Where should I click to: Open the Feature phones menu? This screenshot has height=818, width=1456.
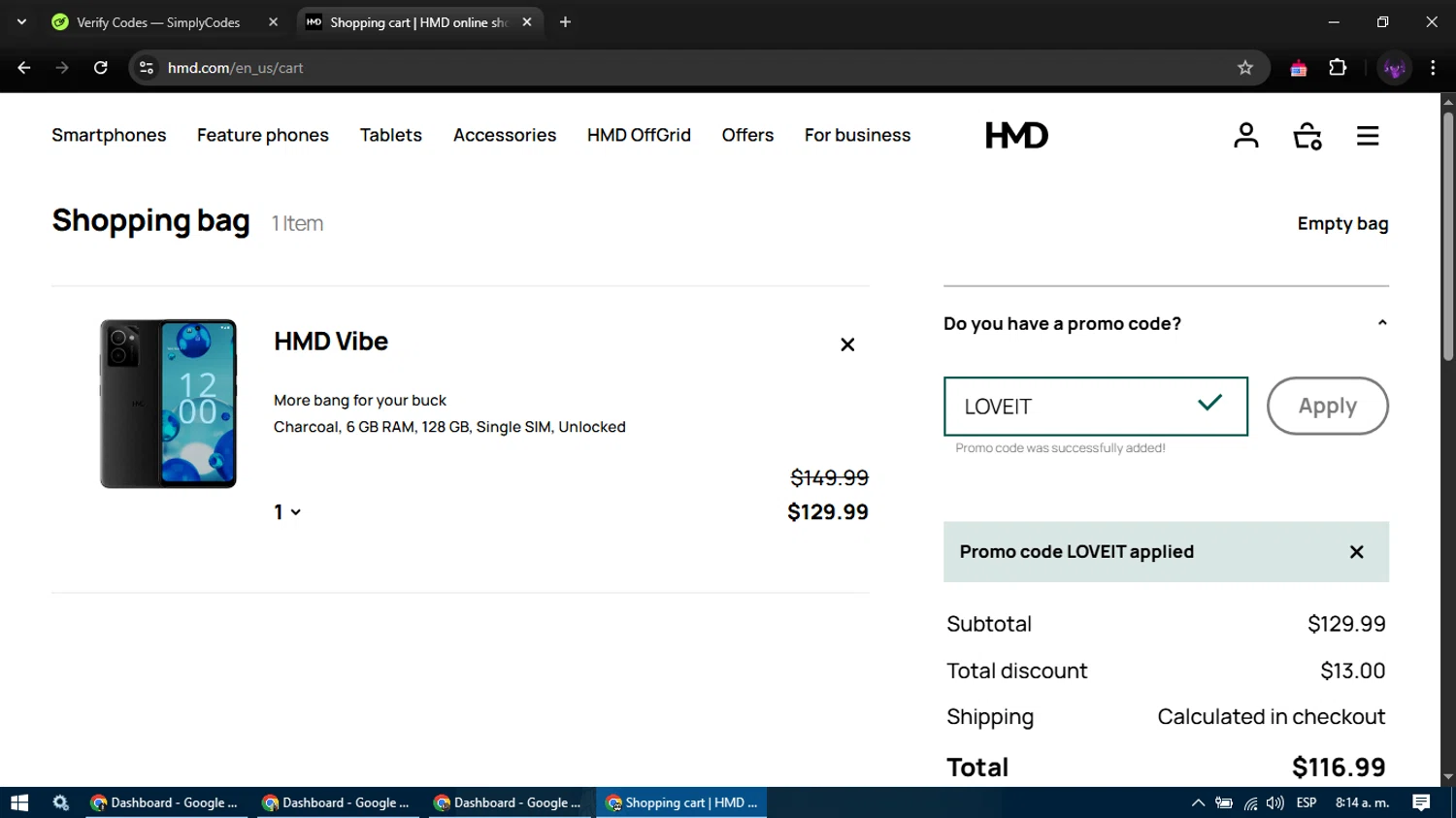[x=263, y=135]
